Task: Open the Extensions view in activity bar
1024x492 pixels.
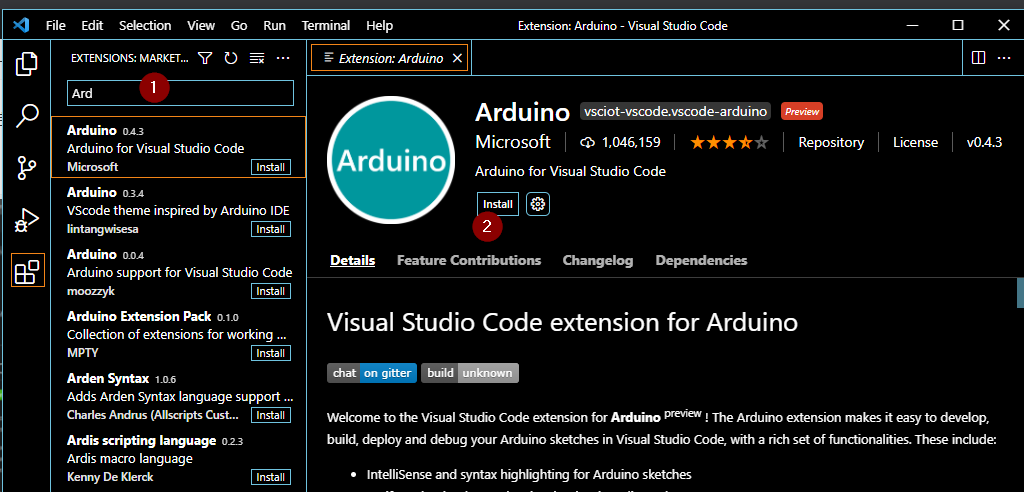Action: coord(27,271)
